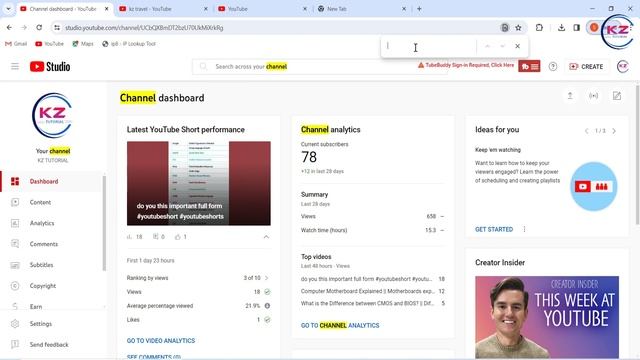Reload the page
640x360 pixels.
click(39, 27)
